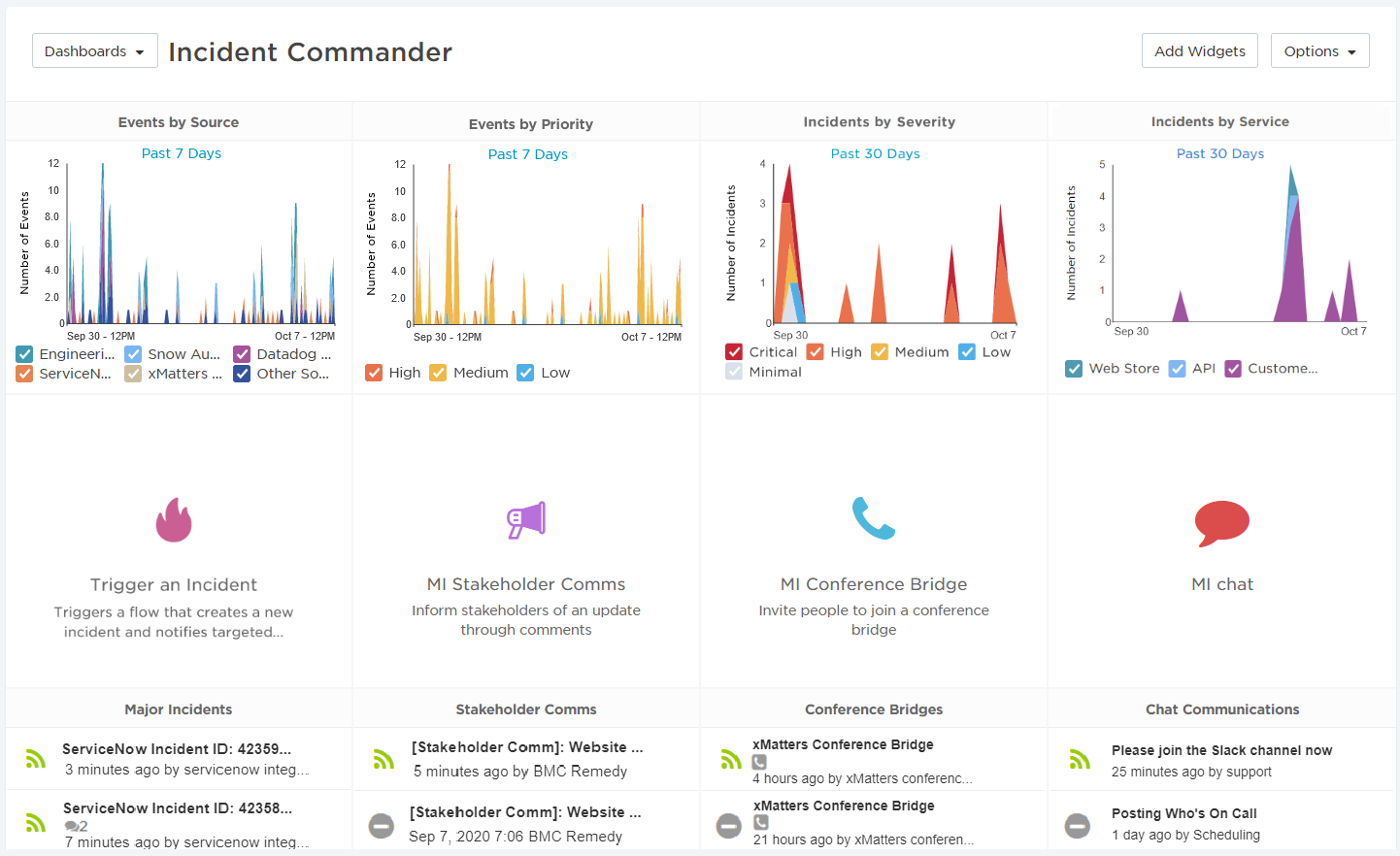This screenshot has height=856, width=1400.
Task: Click the gray status icon on Posting Who's On Call
Action: 1078,826
